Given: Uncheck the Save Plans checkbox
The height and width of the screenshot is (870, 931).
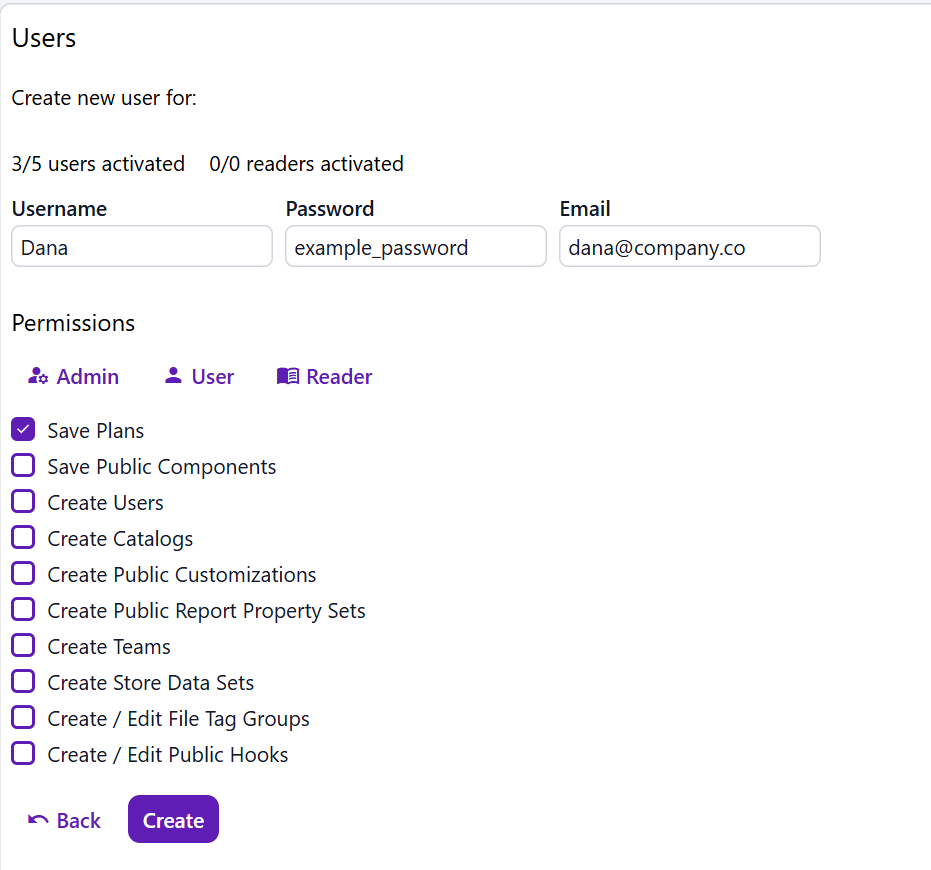Looking at the screenshot, I should pos(23,430).
